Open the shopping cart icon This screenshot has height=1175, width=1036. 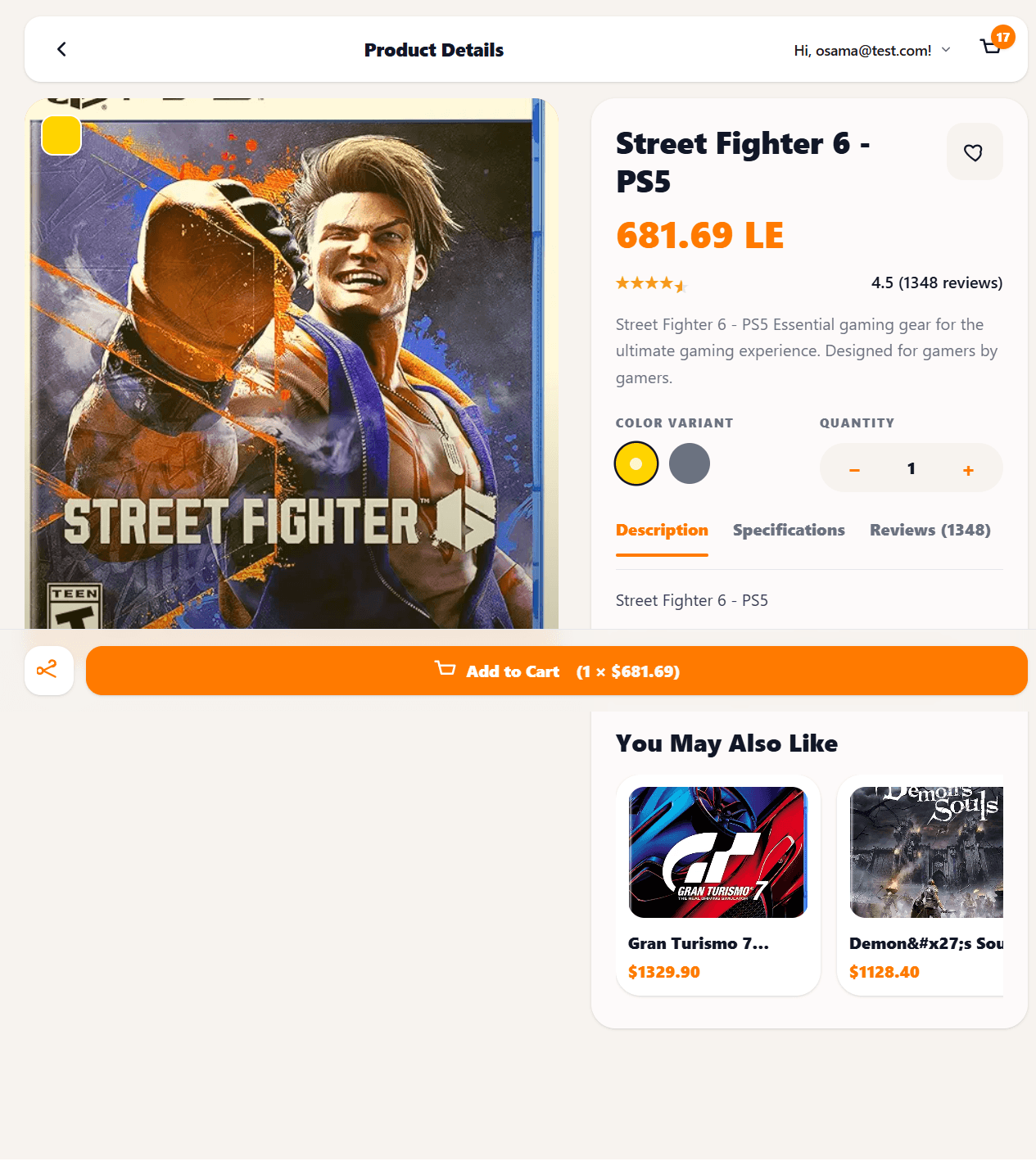993,47
